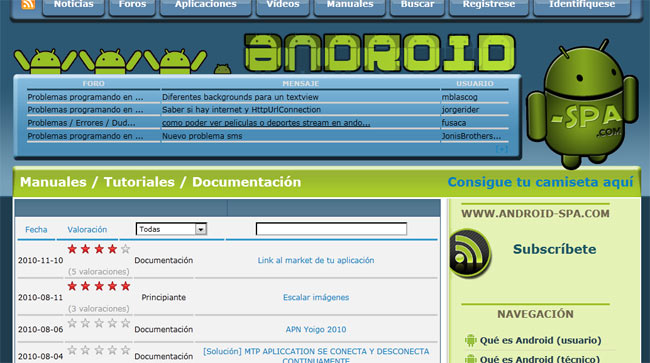Image resolution: width=650 pixels, height=363 pixels.
Task: Open the 'Escalar imágenes' tutorial
Action: (x=316, y=298)
